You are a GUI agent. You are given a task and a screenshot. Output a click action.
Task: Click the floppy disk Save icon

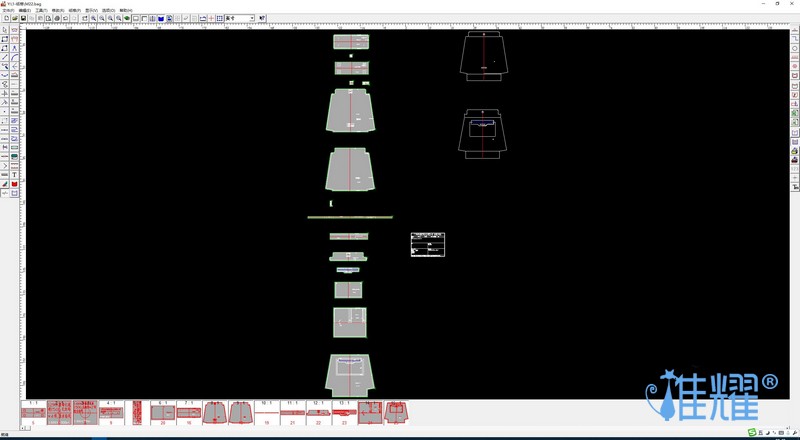[x=22, y=18]
